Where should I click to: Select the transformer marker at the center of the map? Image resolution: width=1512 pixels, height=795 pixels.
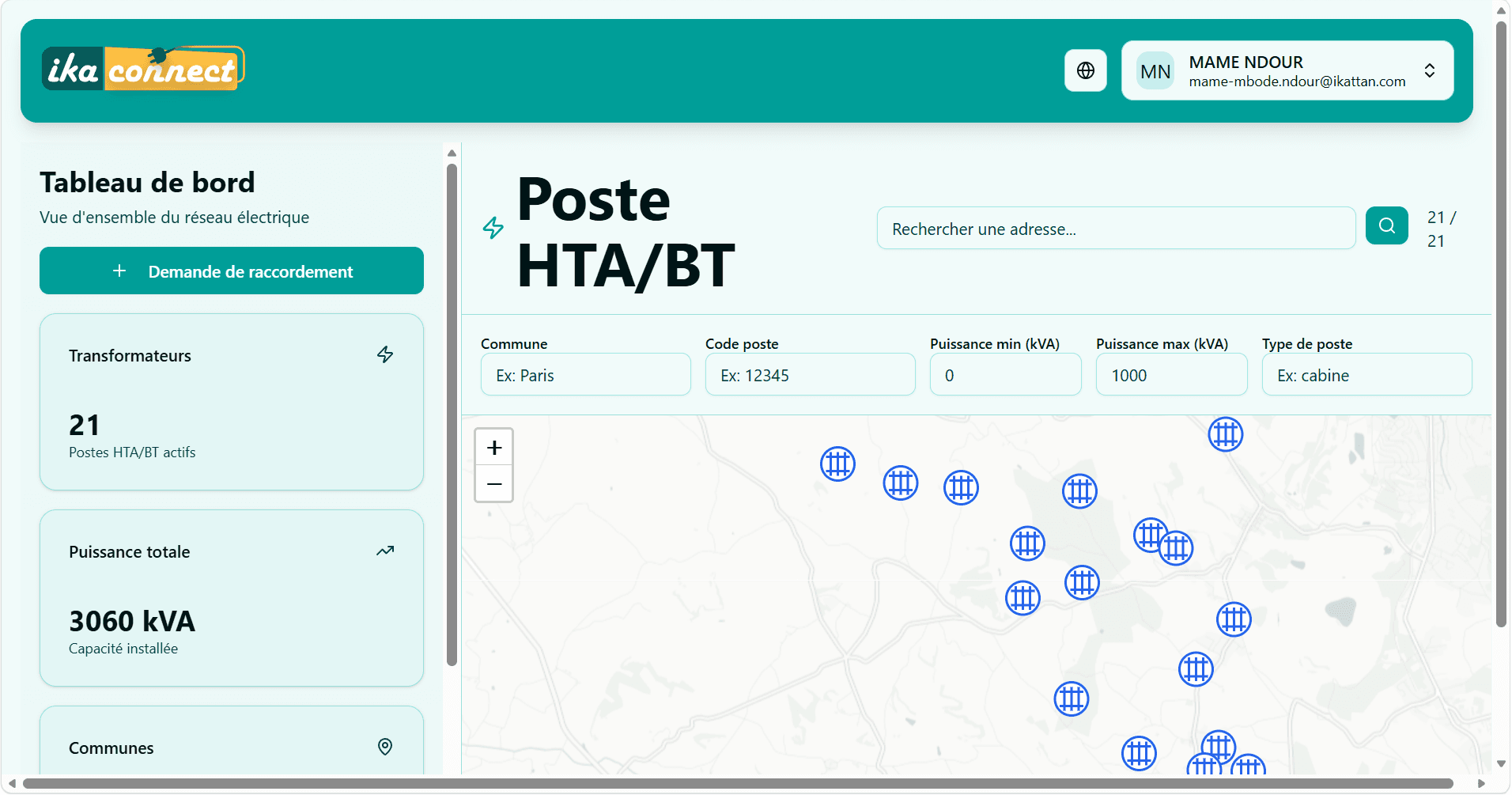point(1083,583)
